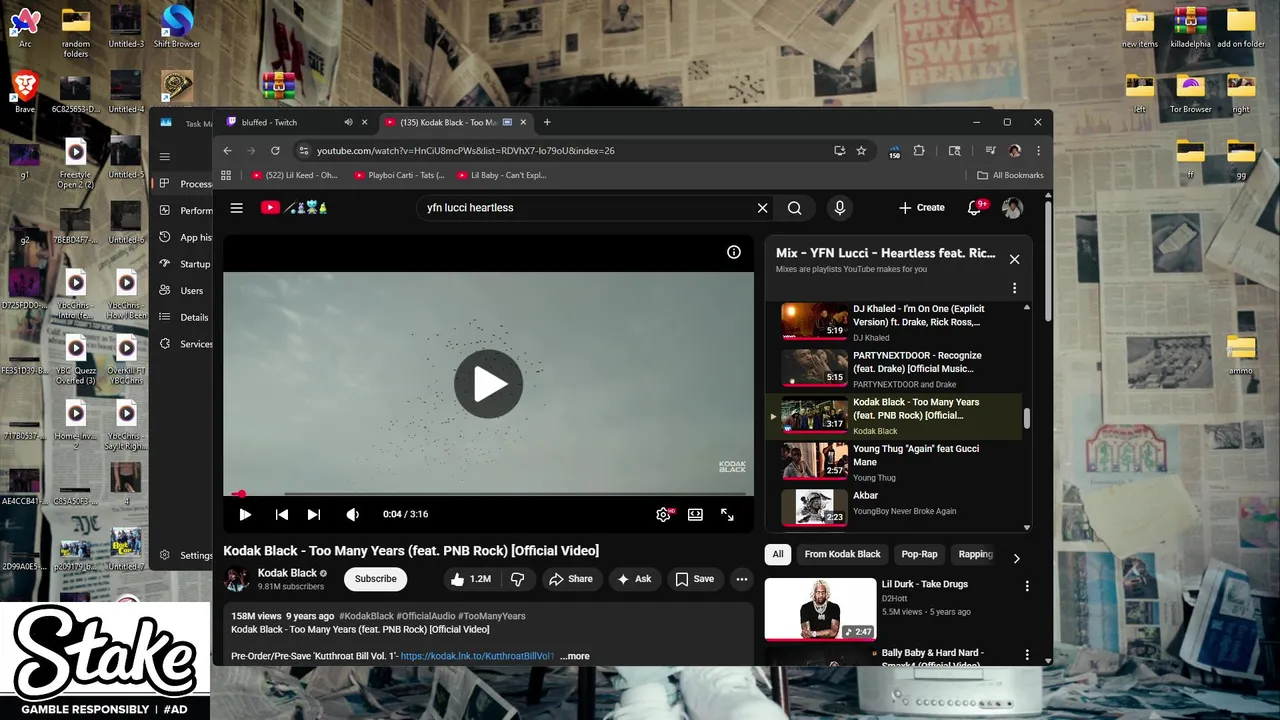The height and width of the screenshot is (720, 1280).
Task: Select the Rapping filter chip
Action: tap(975, 554)
